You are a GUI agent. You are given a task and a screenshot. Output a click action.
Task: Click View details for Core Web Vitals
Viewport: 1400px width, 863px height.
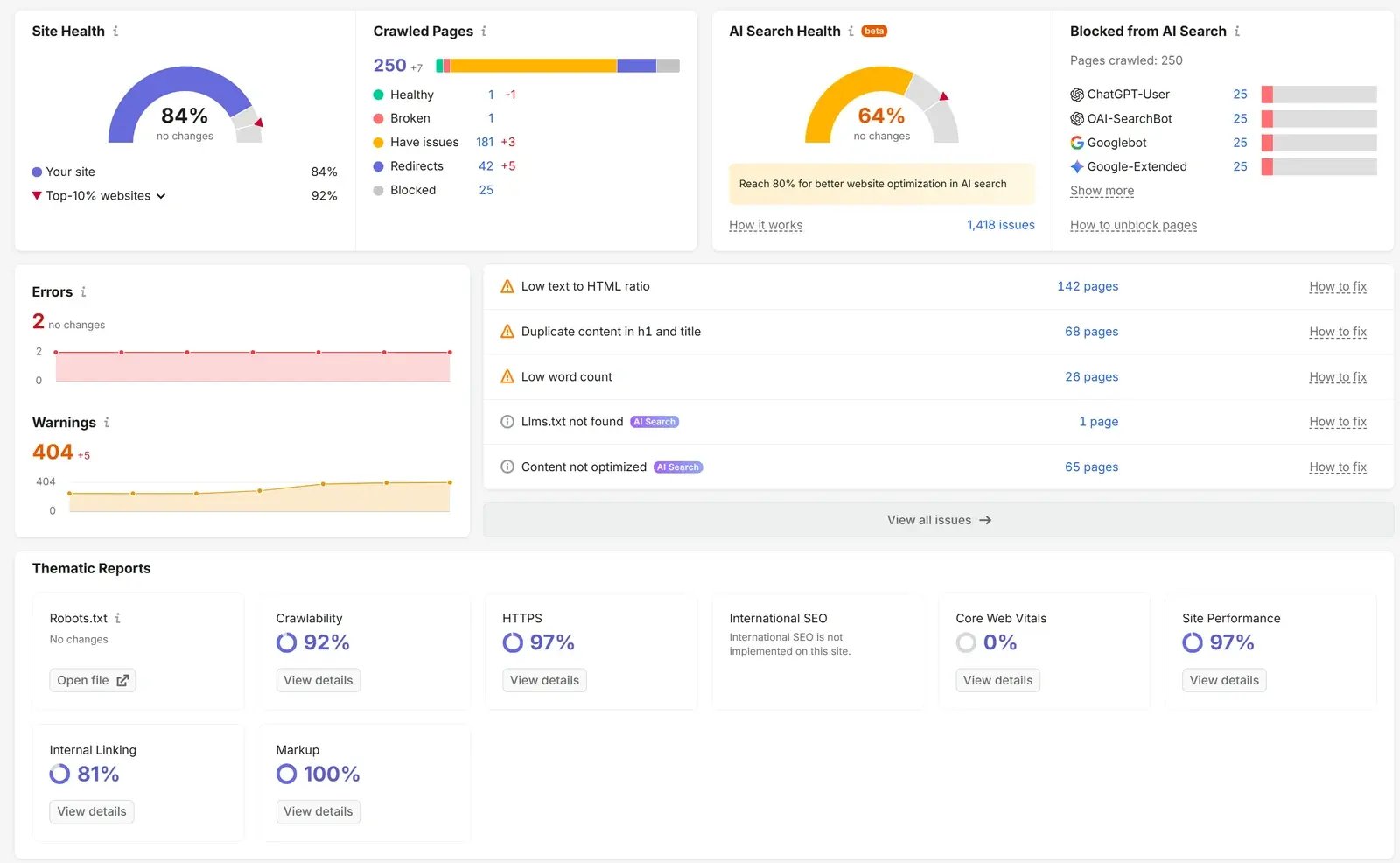coord(997,680)
